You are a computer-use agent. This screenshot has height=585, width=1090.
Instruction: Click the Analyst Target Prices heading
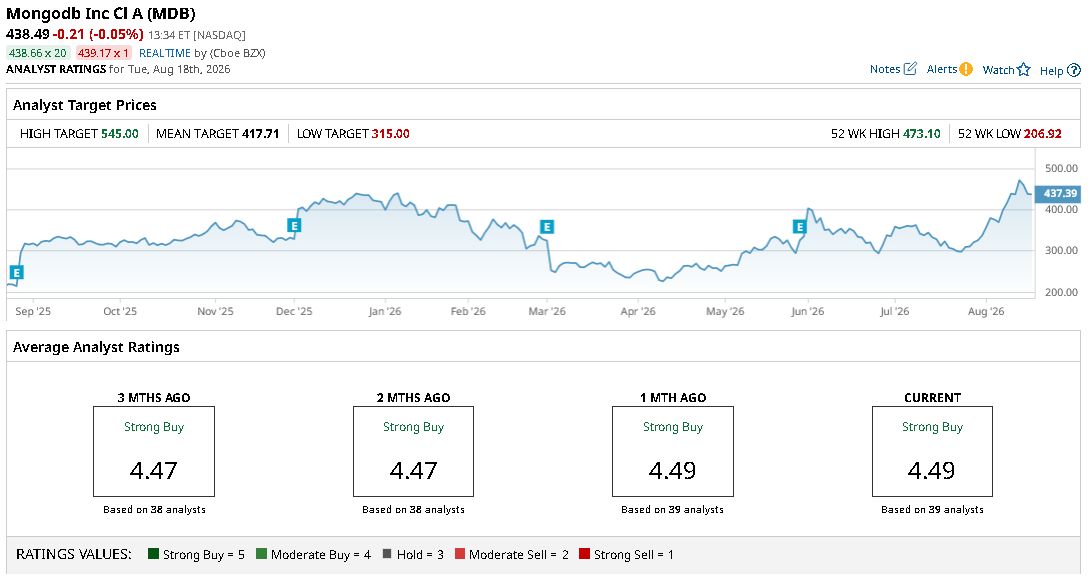[x=85, y=105]
